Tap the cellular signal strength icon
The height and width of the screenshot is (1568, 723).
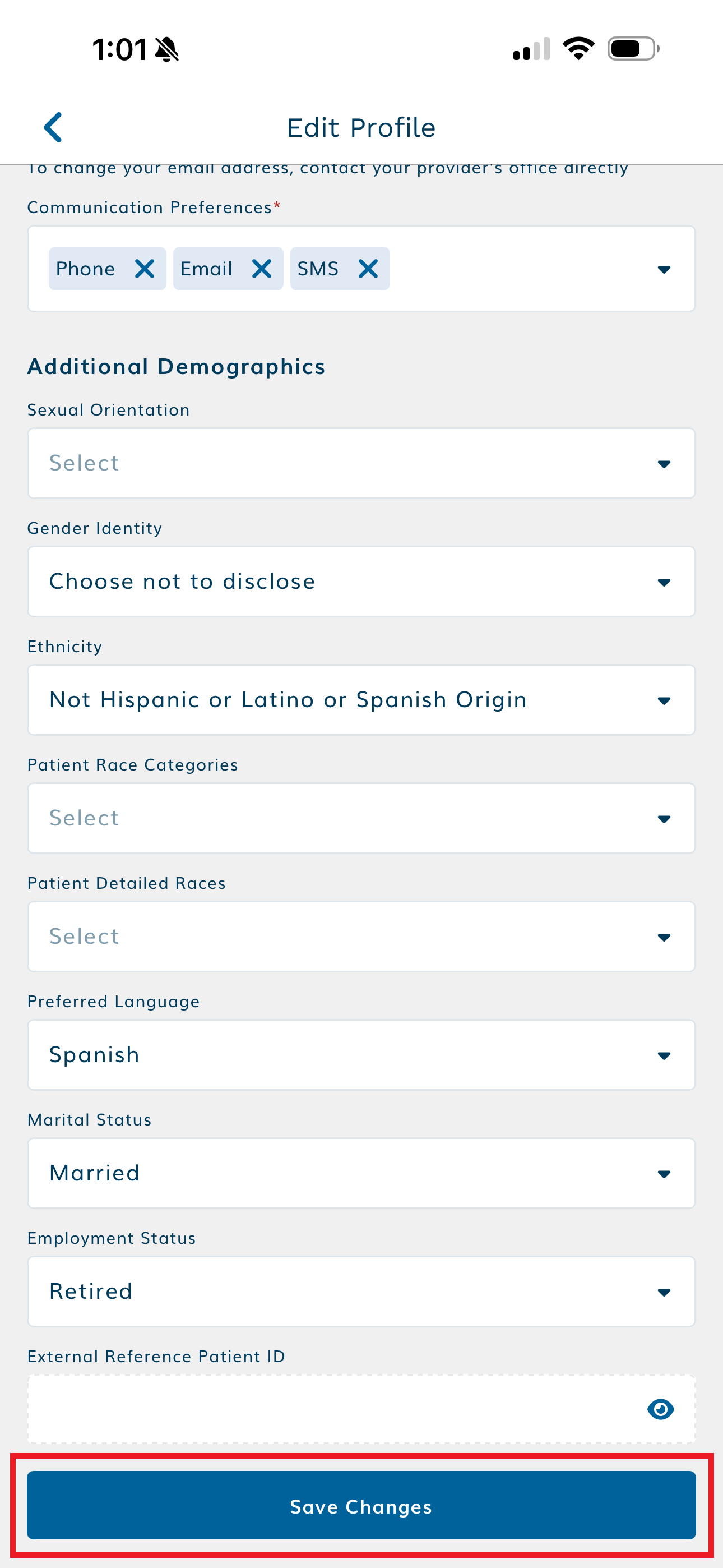531,49
